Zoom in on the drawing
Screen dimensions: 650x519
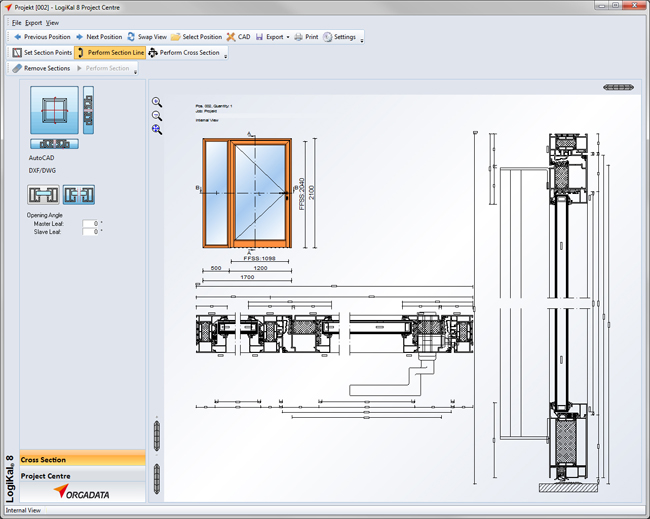(157, 102)
